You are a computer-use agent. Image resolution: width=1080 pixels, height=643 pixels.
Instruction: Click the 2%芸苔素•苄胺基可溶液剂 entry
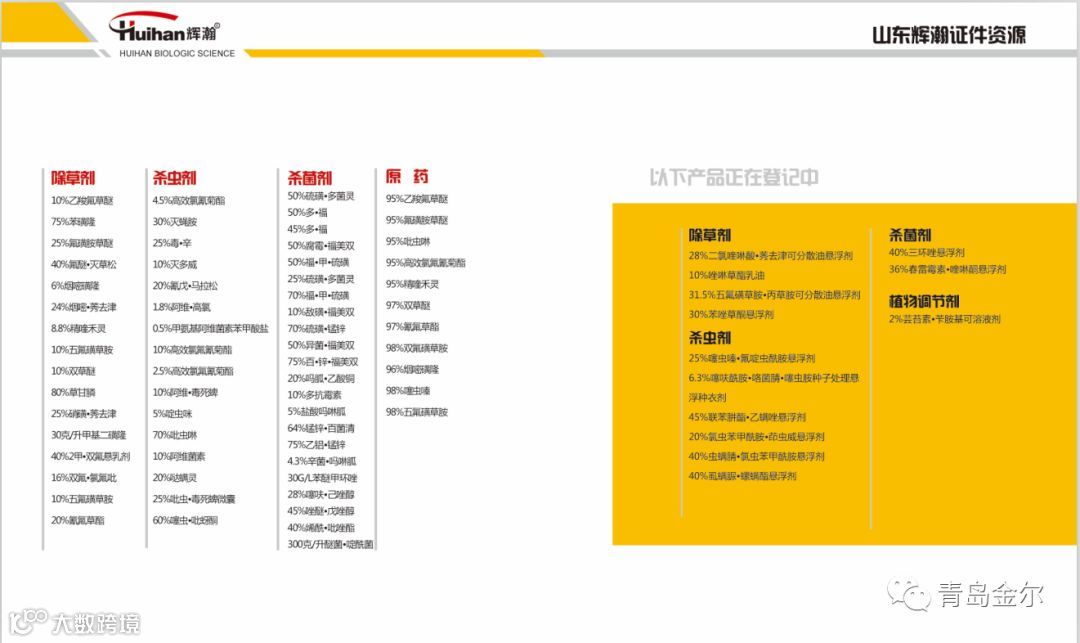point(944,319)
